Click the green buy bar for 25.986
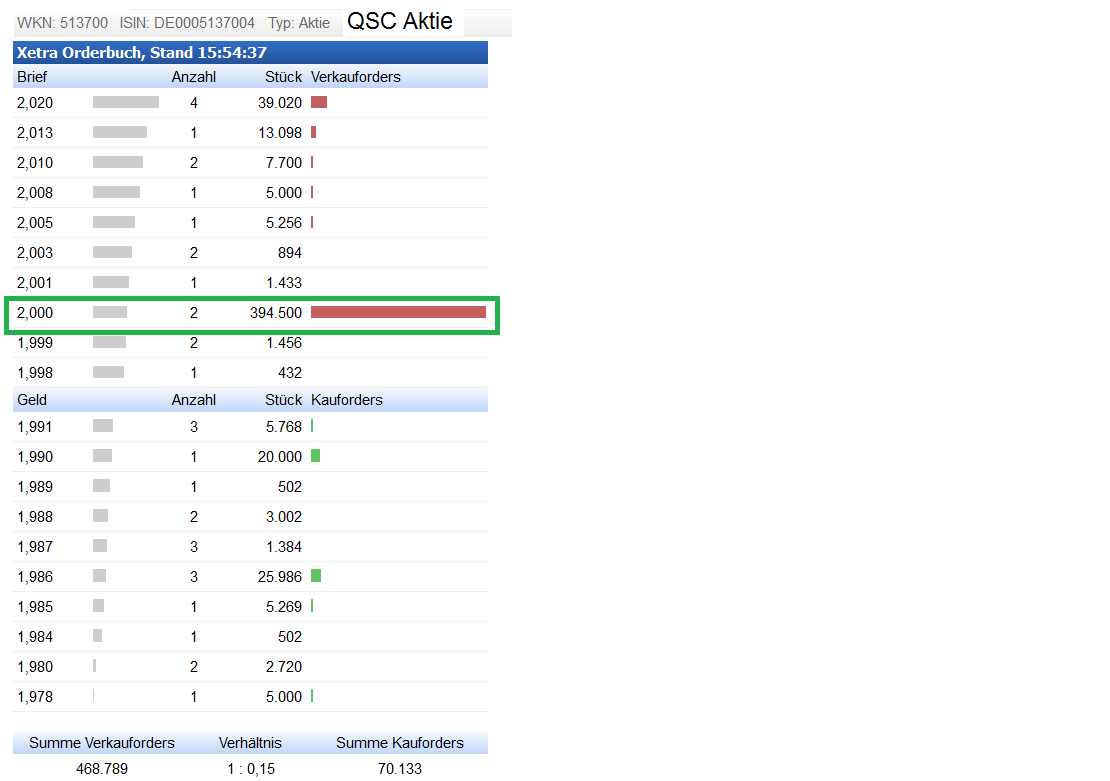Viewport: 1110px width, 781px height. tap(316, 576)
